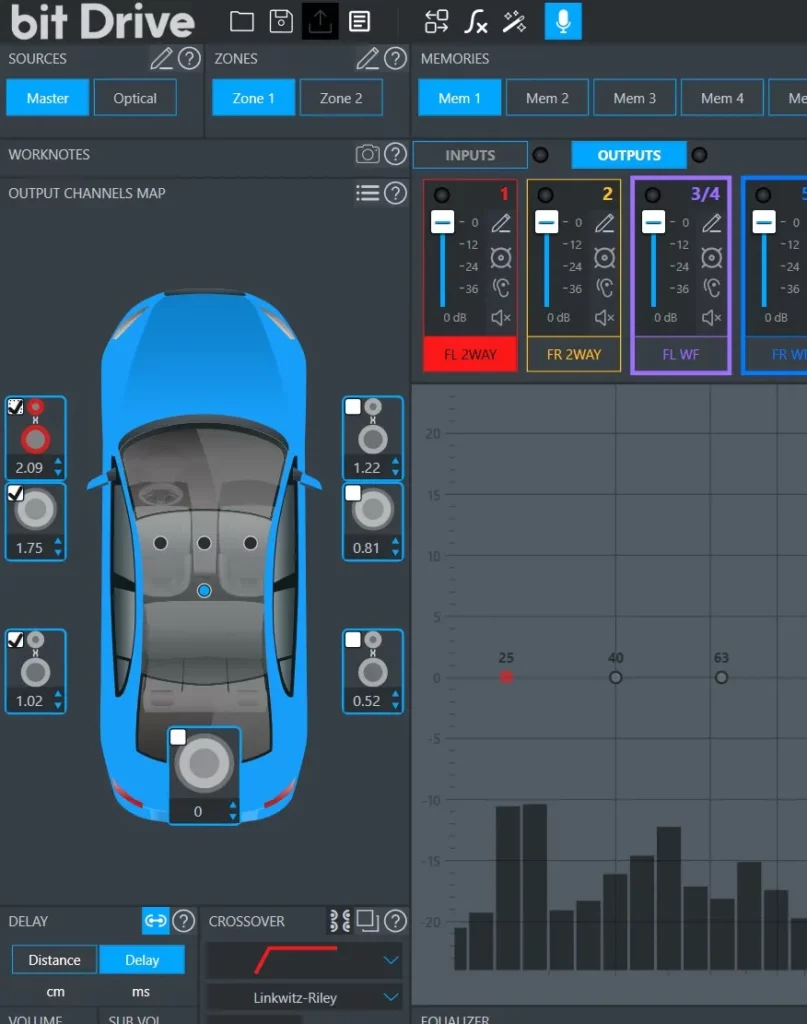Viewport: 807px width, 1024px height.
Task: Decrease the 0.81 delay value stepper
Action: (x=395, y=553)
